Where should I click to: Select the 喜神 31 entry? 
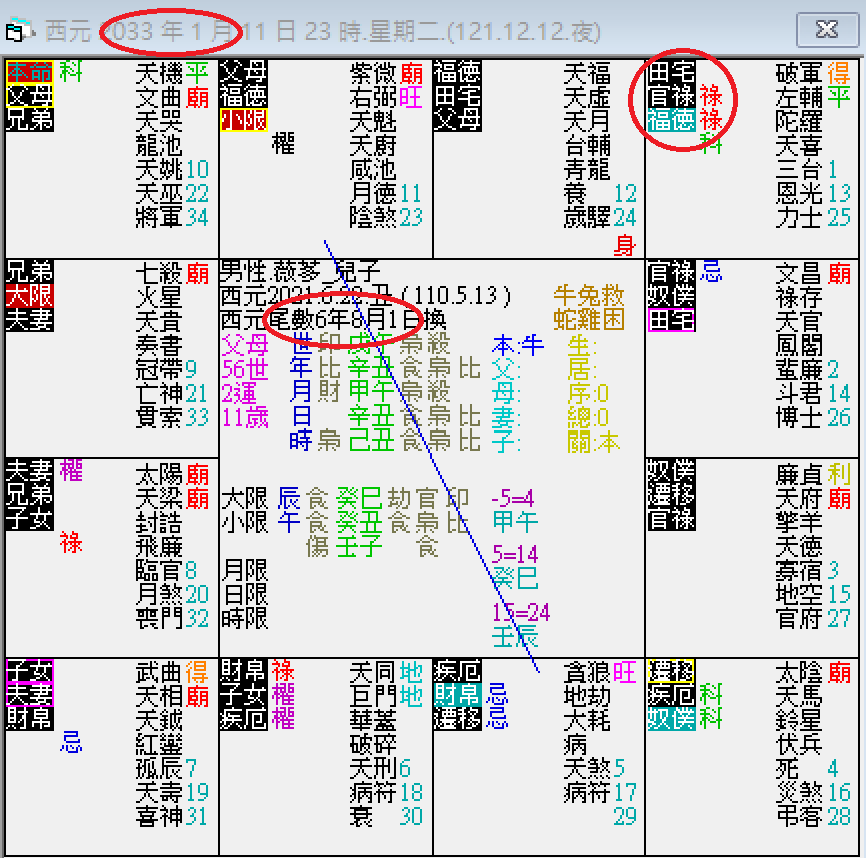click(172, 816)
